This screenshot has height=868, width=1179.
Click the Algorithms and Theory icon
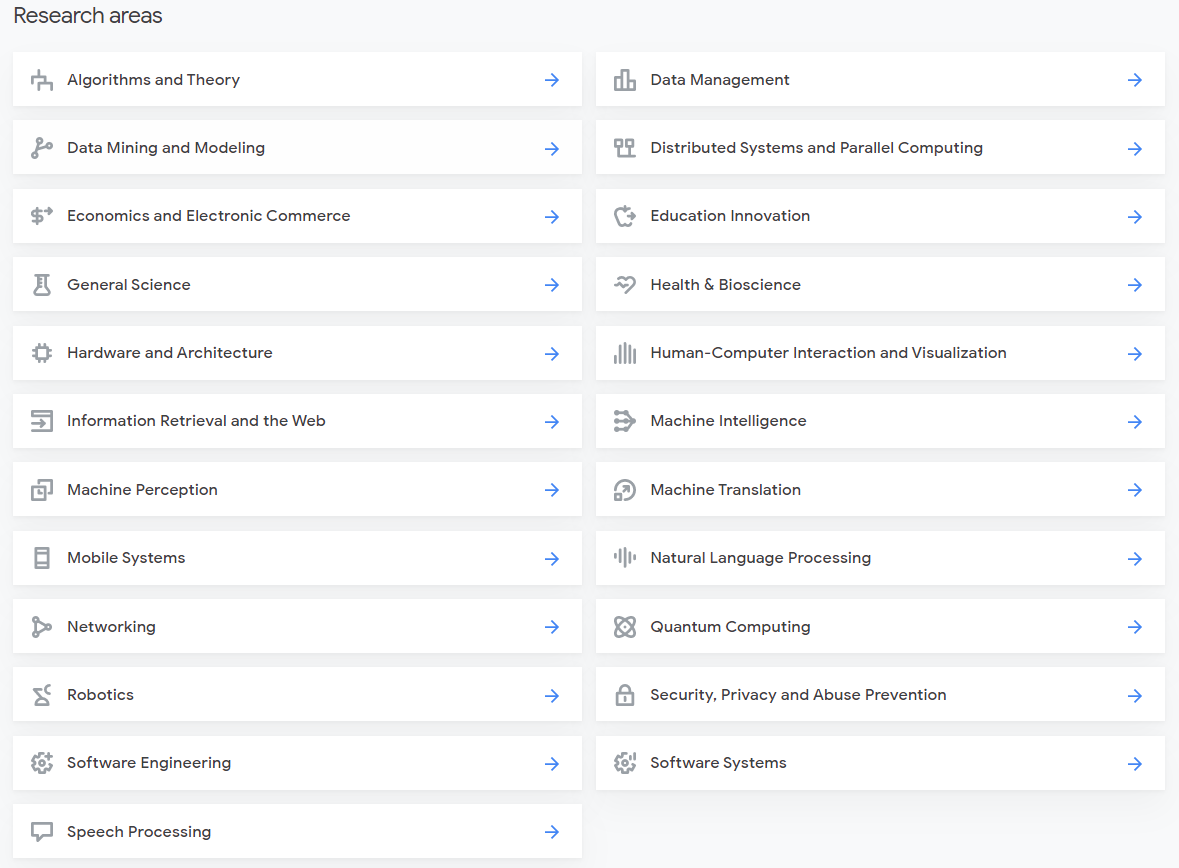[x=41, y=80]
